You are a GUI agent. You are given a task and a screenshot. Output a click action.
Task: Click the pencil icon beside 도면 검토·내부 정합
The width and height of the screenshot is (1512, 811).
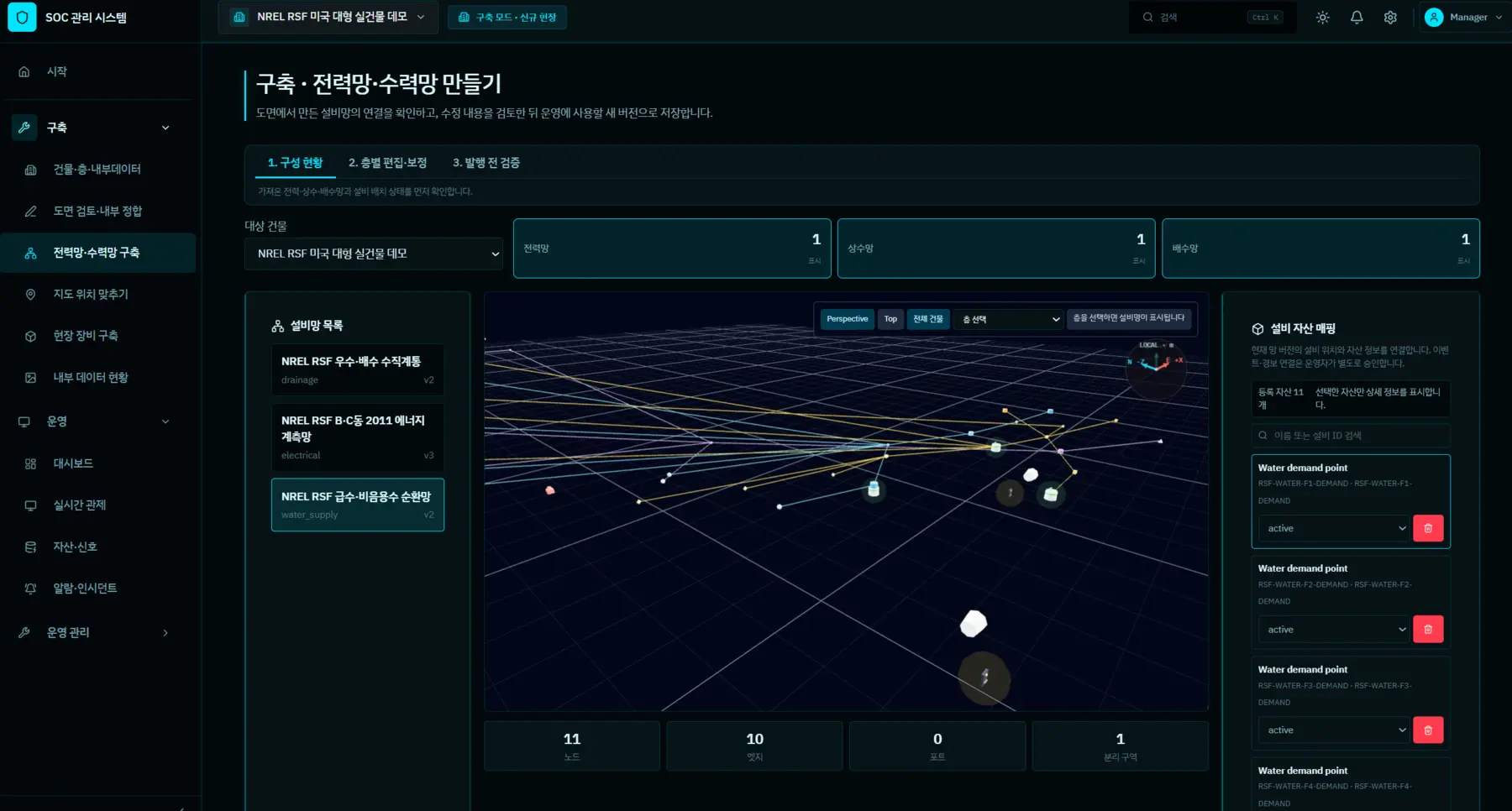[31, 212]
